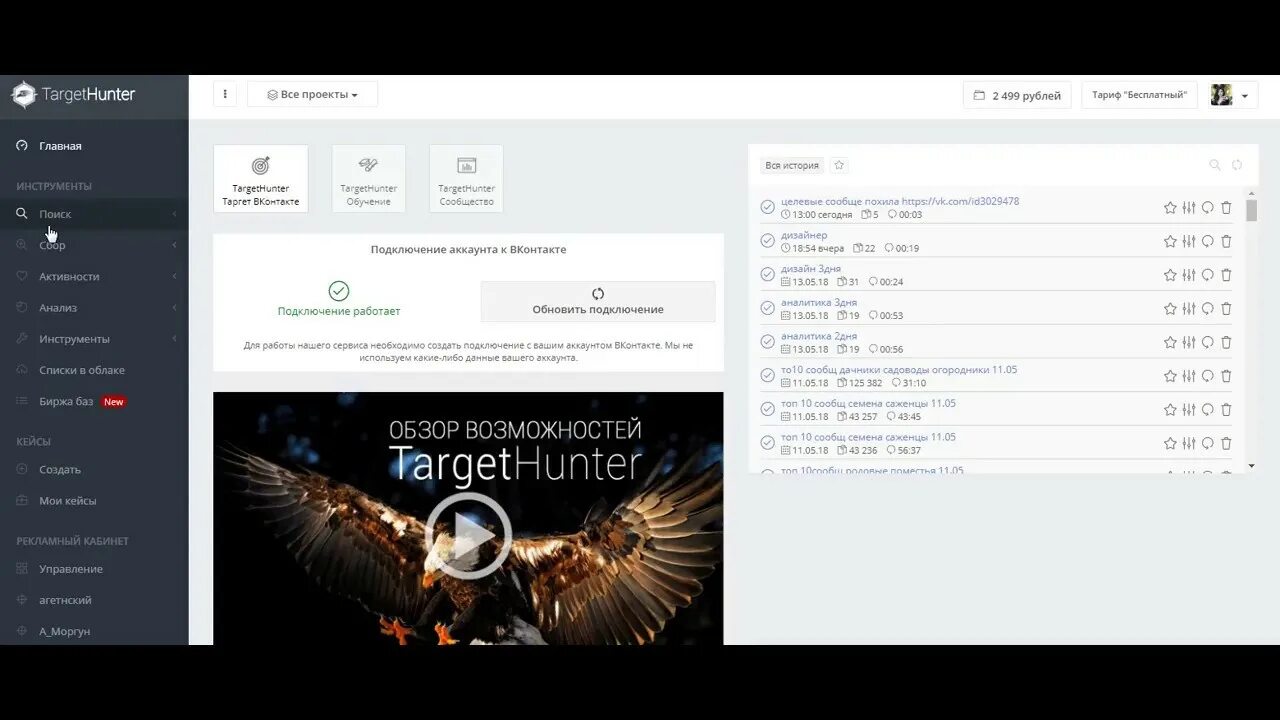This screenshot has width=1280, height=720.
Task: Open settings sliders for целевые сообще похила
Action: click(x=1189, y=208)
